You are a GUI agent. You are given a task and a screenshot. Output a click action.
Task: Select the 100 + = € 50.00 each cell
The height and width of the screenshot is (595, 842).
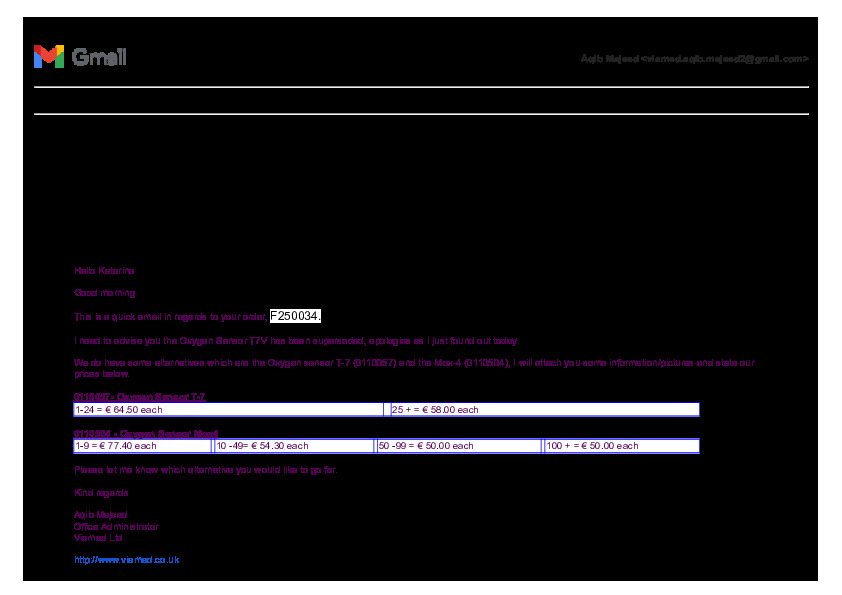pyautogui.click(x=621, y=446)
